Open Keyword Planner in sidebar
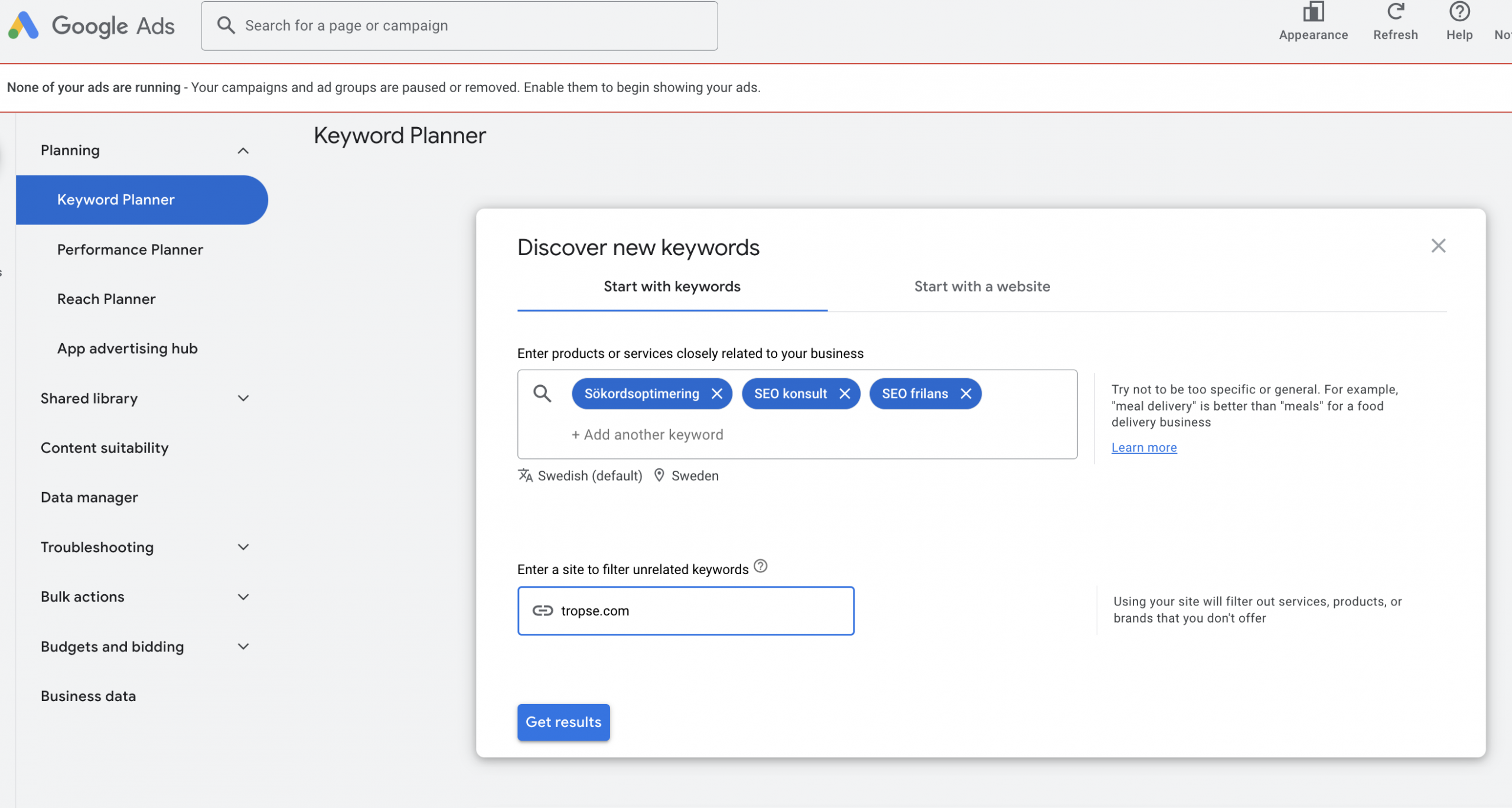Screen dimensions: 1512x808 pos(142,200)
